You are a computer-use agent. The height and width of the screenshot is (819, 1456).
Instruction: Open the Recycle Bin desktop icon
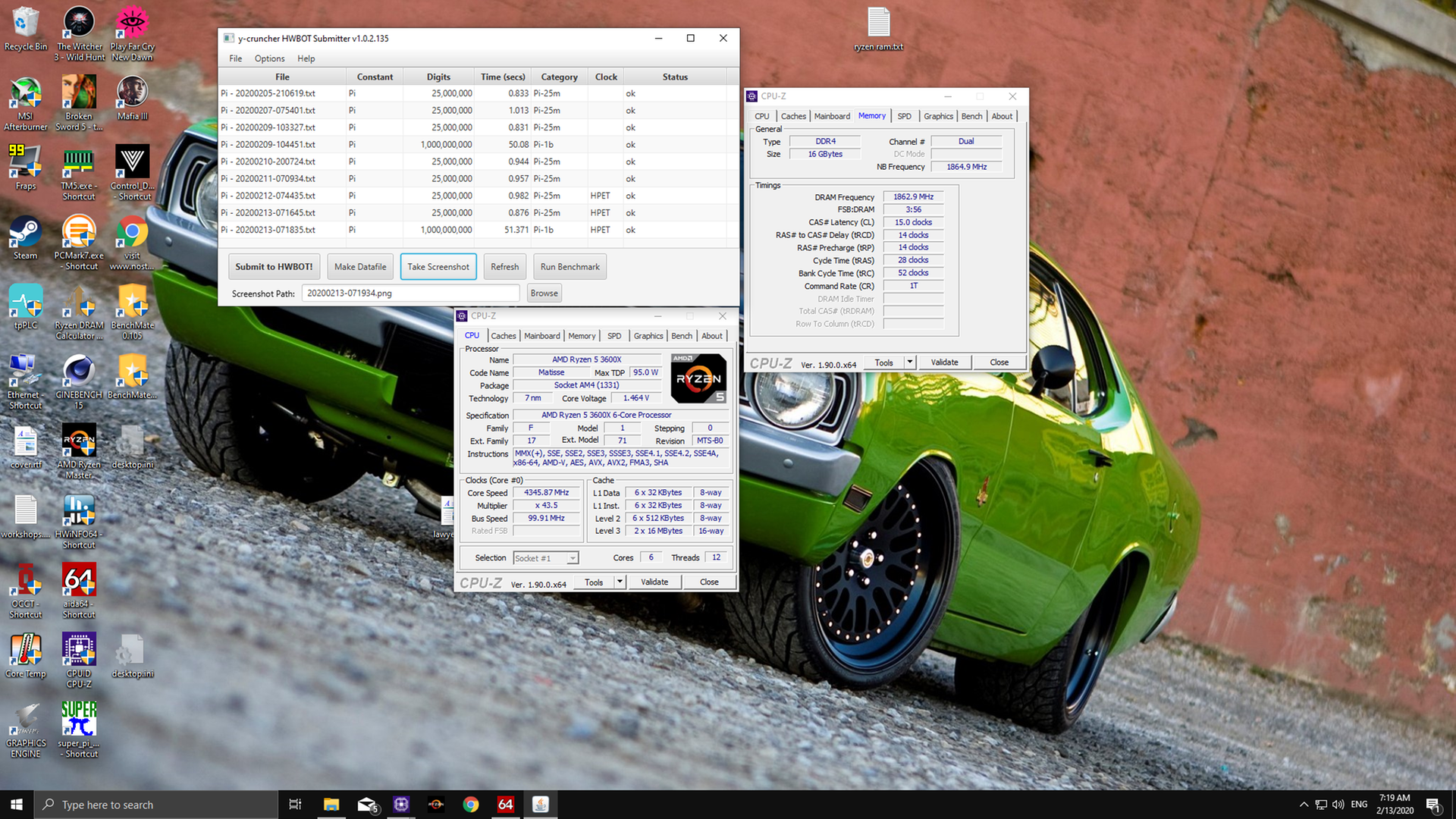[x=25, y=29]
